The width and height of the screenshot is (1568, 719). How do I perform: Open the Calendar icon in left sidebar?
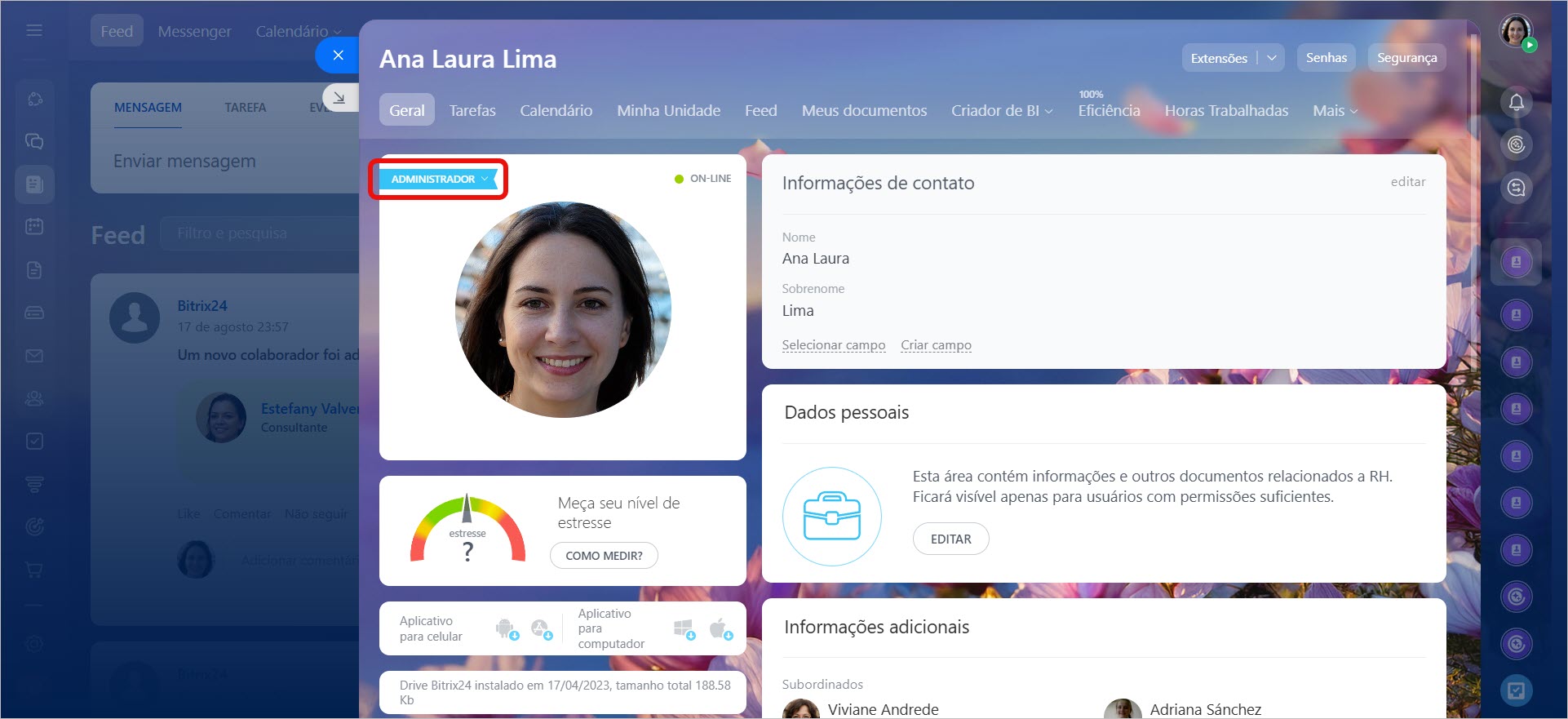coord(34,226)
